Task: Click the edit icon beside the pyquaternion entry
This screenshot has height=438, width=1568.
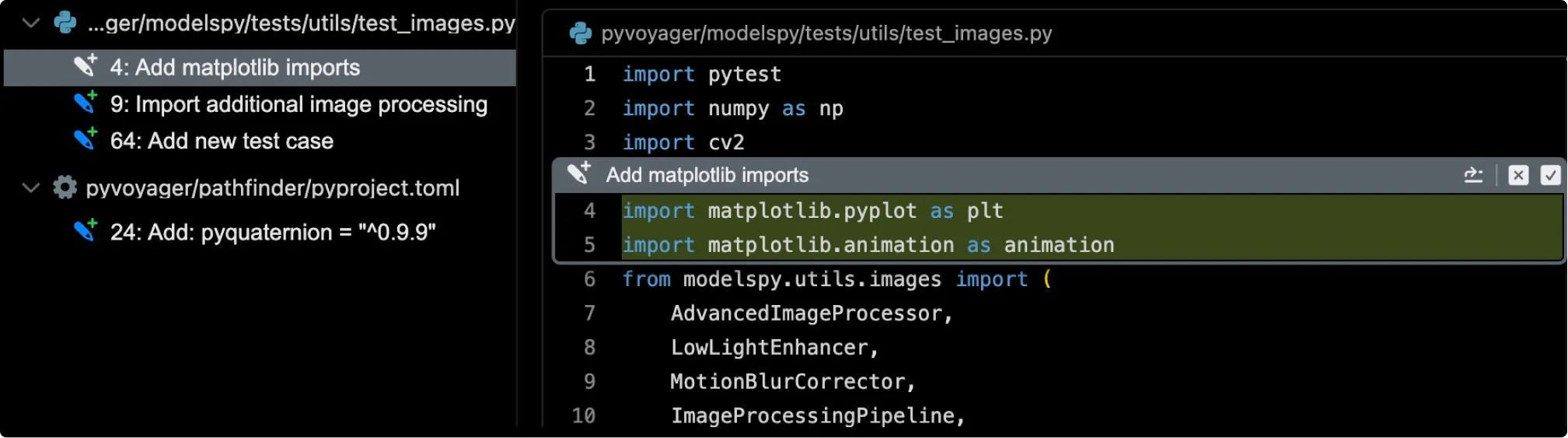Action: click(x=86, y=230)
